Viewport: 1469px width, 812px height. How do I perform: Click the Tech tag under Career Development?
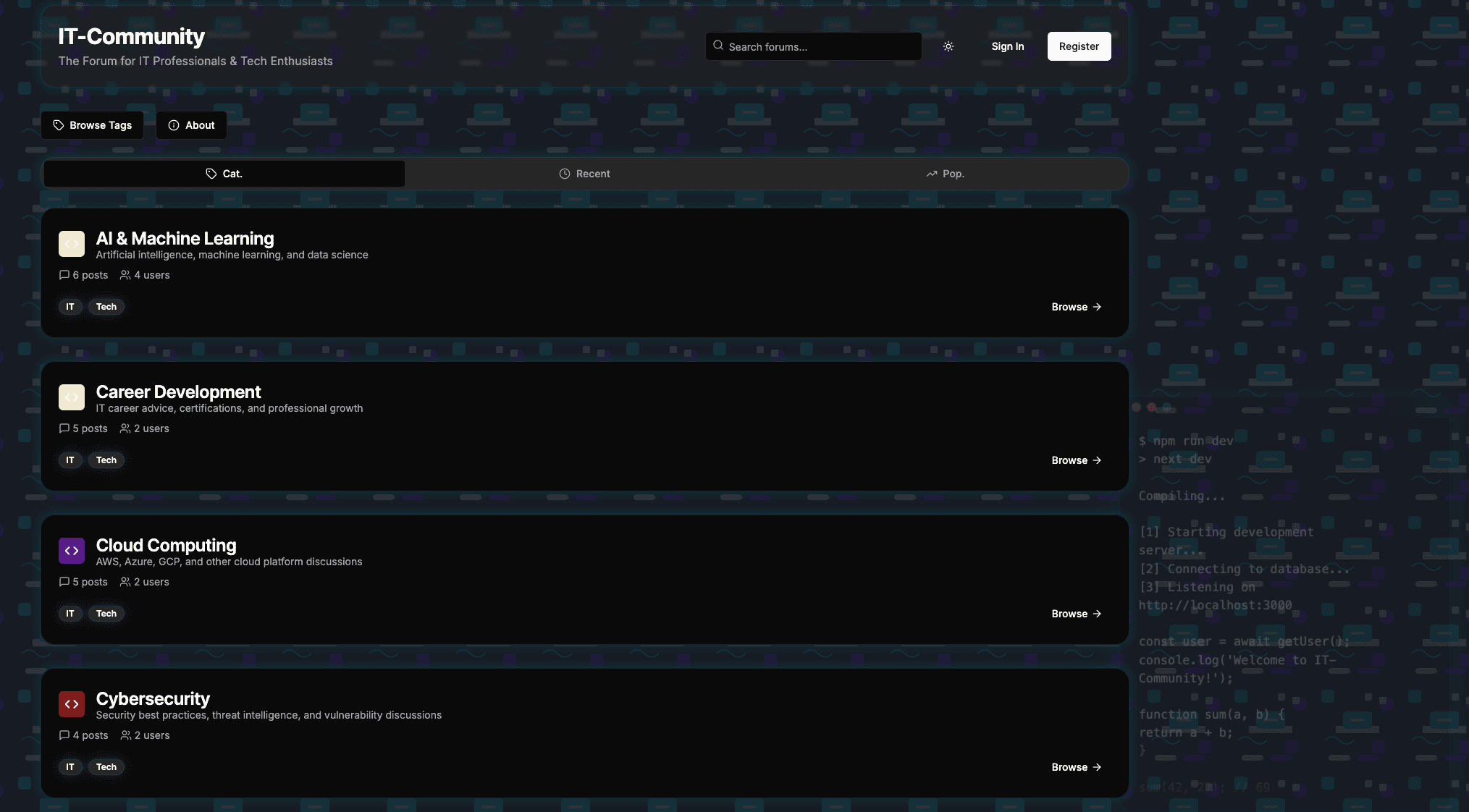pyautogui.click(x=106, y=460)
